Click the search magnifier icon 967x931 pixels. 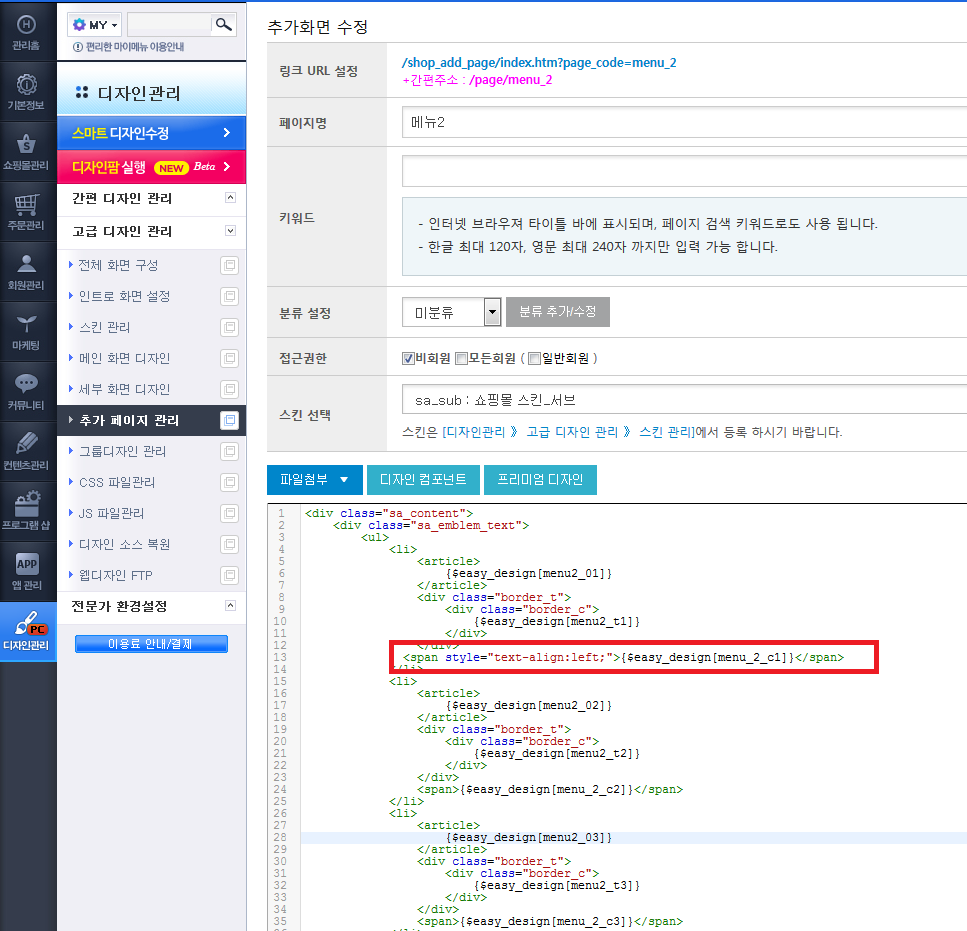click(223, 25)
